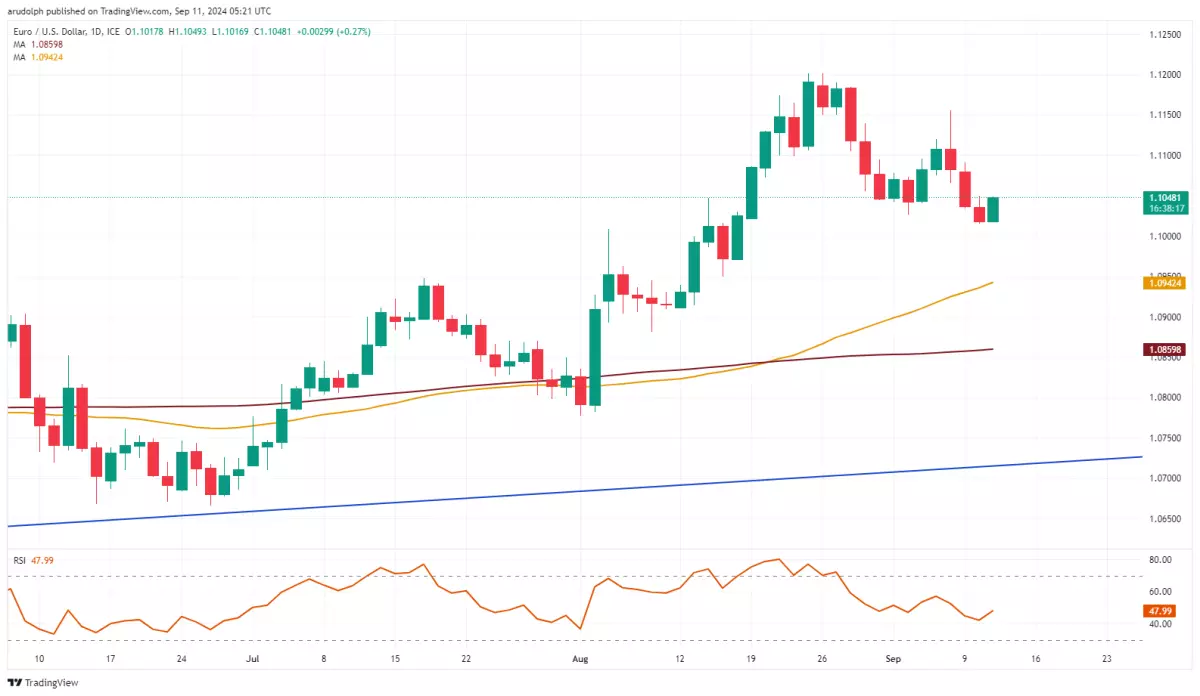The height and width of the screenshot is (696, 1200).
Task: Click the Sep label on the date axis
Action: 893,659
